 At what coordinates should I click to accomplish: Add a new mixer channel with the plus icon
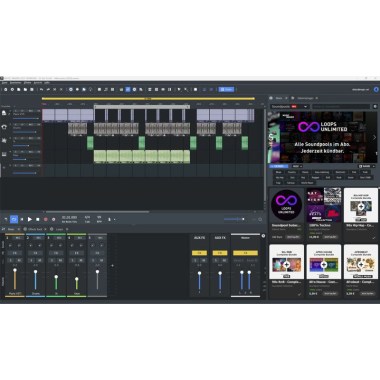[112, 266]
